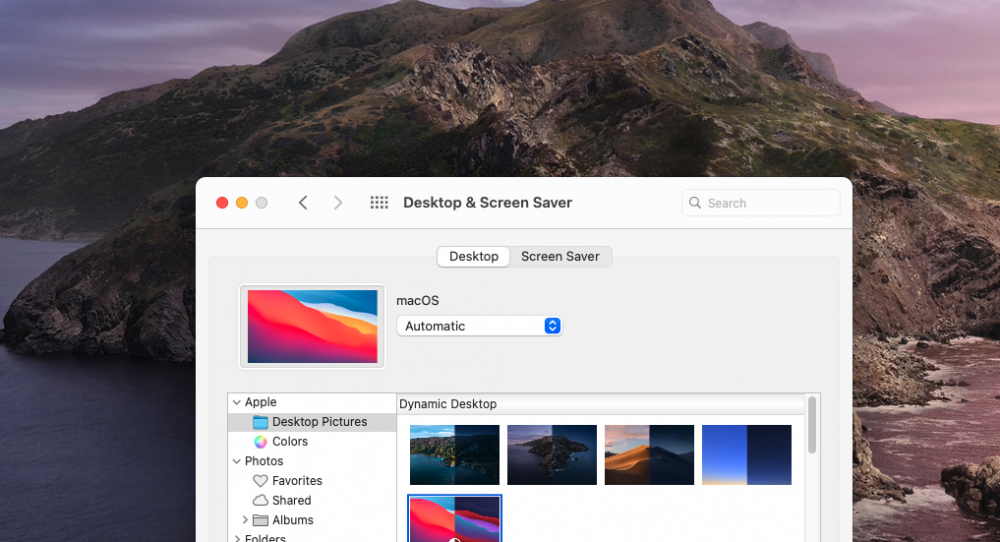This screenshot has height=542, width=1000.
Task: Click the Desktop Pictures folder icon
Action: tap(260, 422)
